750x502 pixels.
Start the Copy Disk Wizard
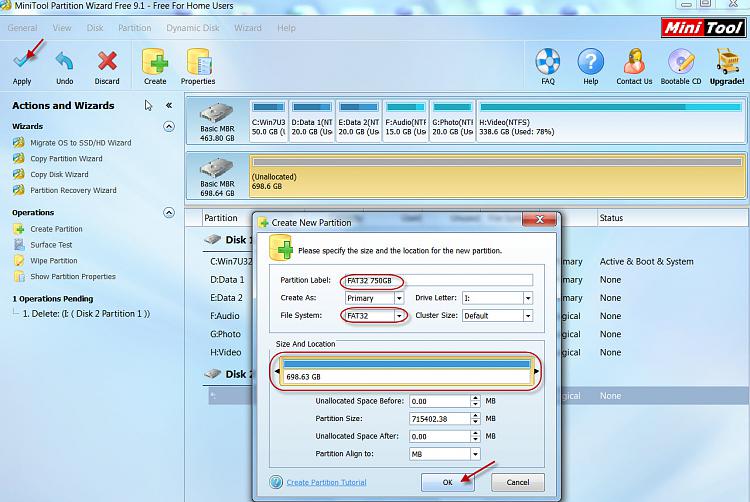(x=59, y=174)
